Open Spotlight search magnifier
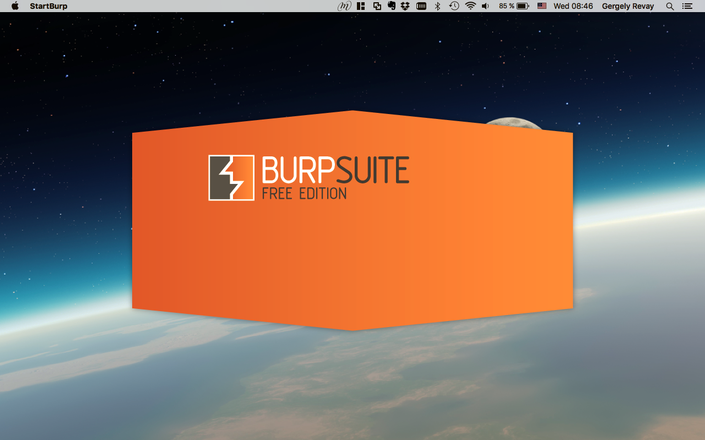This screenshot has height=440, width=705. [x=670, y=6]
